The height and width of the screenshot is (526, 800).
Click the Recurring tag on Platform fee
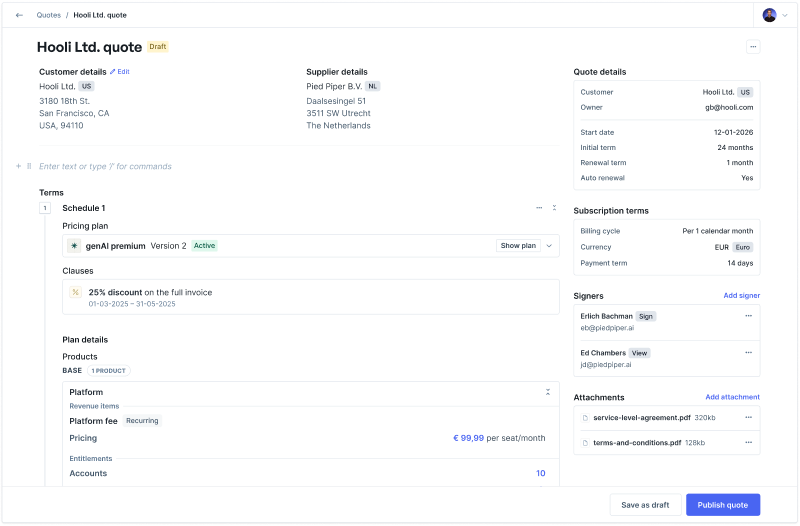pos(142,421)
